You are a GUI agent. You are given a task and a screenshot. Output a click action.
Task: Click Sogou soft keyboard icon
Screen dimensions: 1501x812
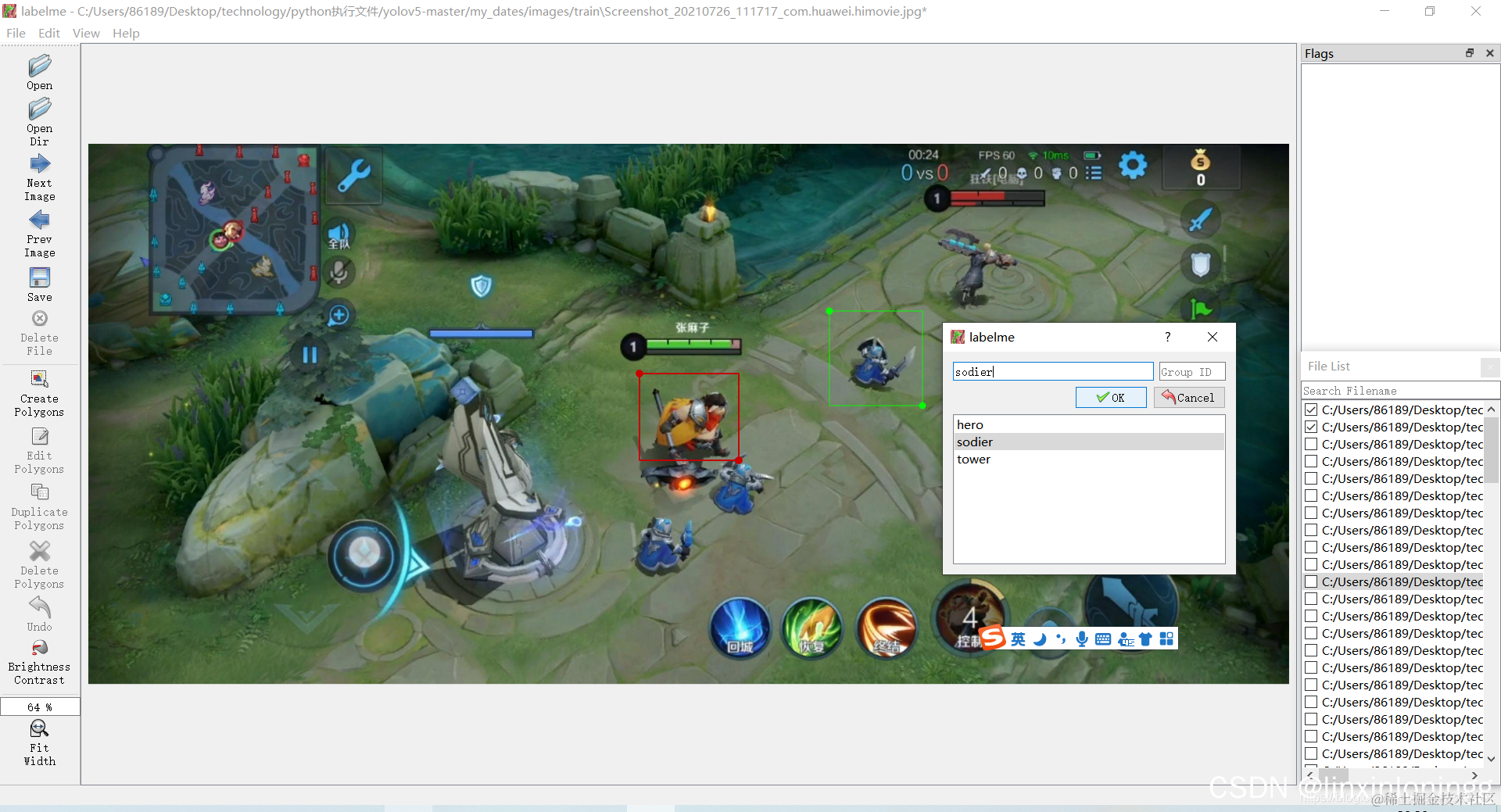1103,639
